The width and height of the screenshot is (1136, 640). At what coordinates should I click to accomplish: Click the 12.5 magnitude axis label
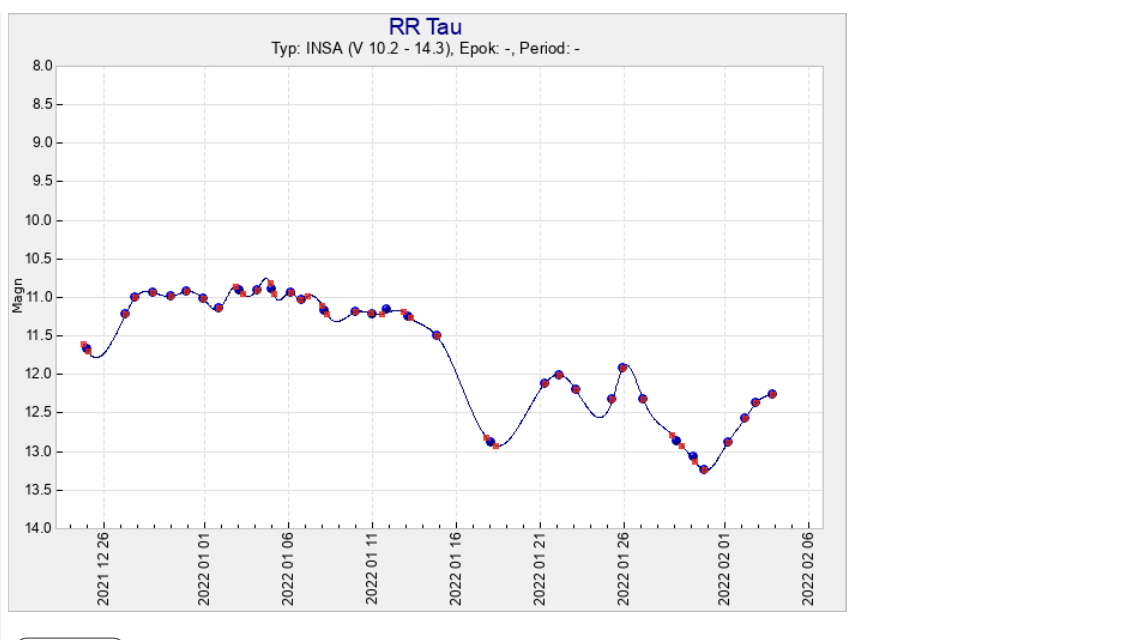point(41,412)
